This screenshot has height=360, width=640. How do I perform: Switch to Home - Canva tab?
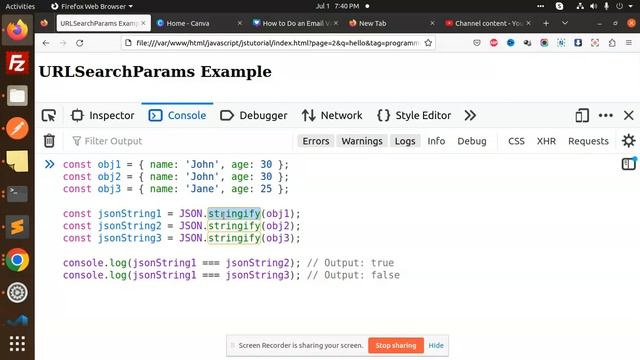[x=198, y=23]
